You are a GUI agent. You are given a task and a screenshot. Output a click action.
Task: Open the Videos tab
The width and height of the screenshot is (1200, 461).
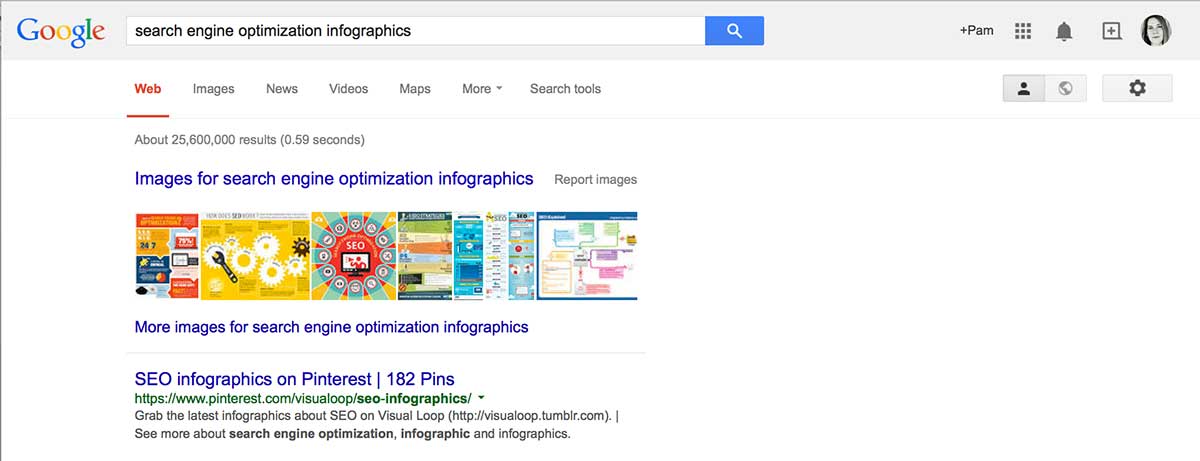[348, 89]
